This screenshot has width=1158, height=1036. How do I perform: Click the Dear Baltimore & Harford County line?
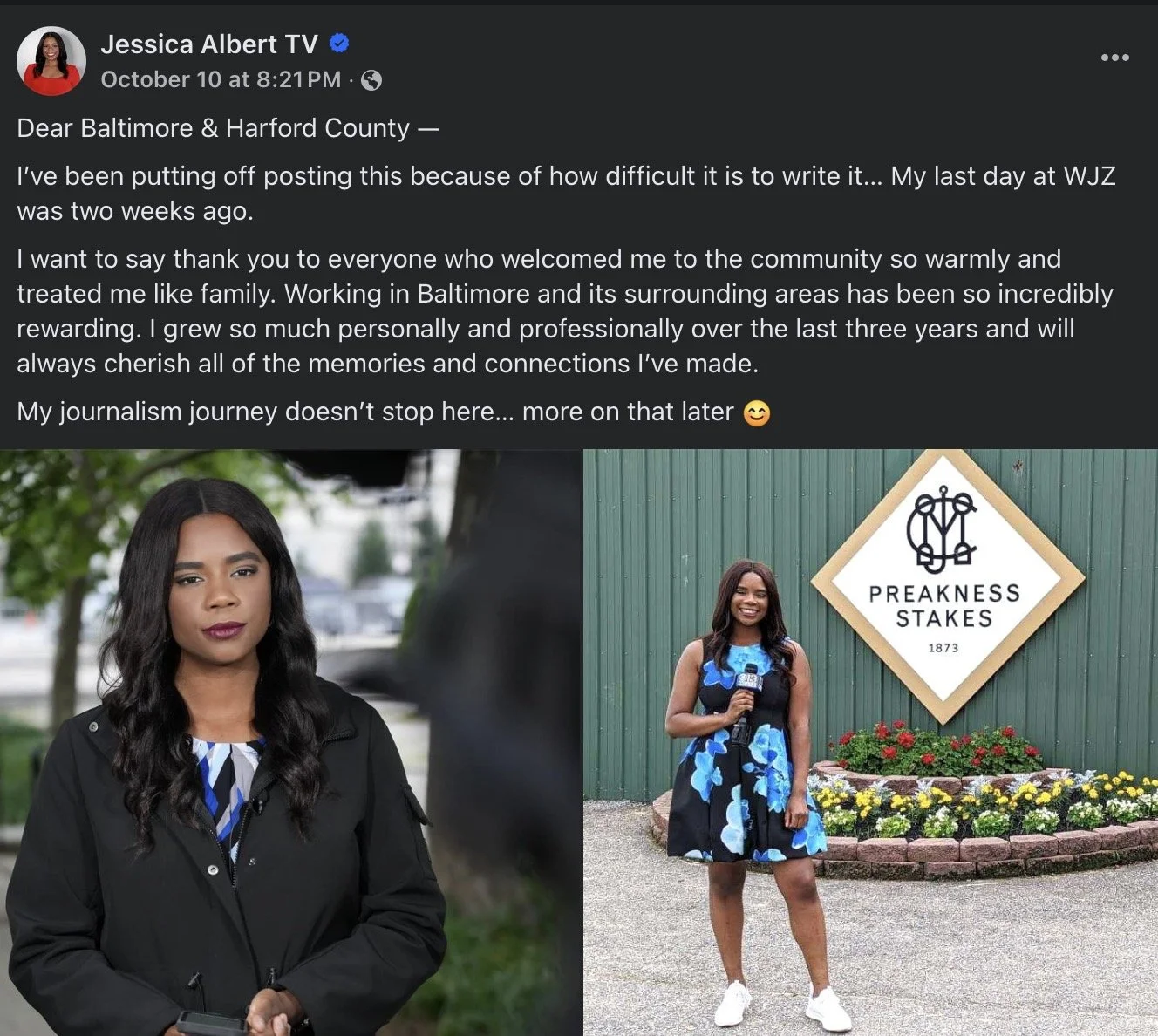point(228,128)
